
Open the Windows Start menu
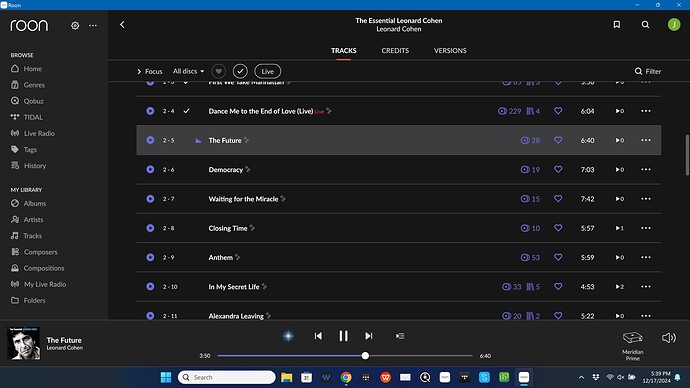click(x=166, y=377)
